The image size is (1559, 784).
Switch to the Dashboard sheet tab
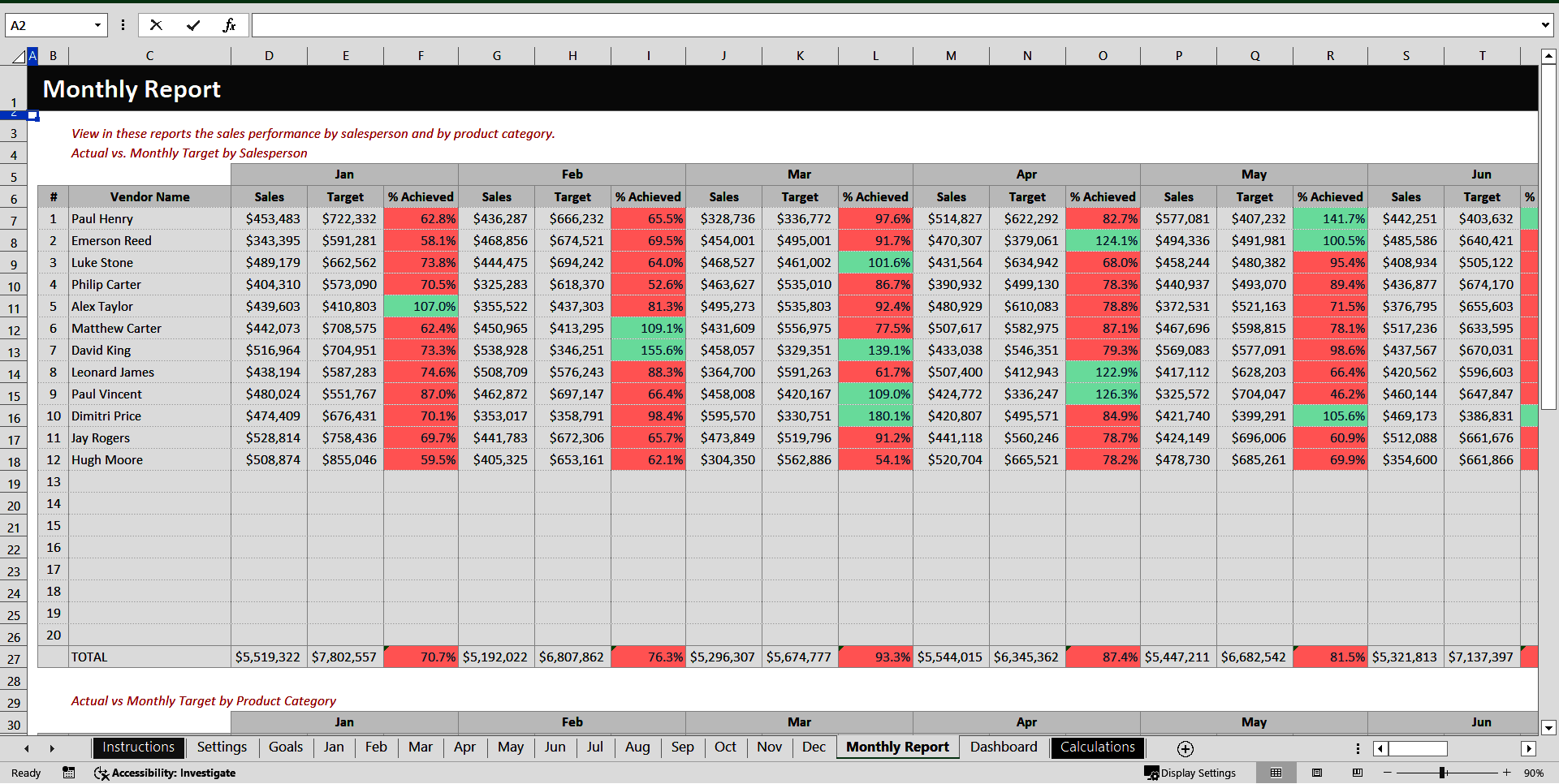click(1004, 747)
